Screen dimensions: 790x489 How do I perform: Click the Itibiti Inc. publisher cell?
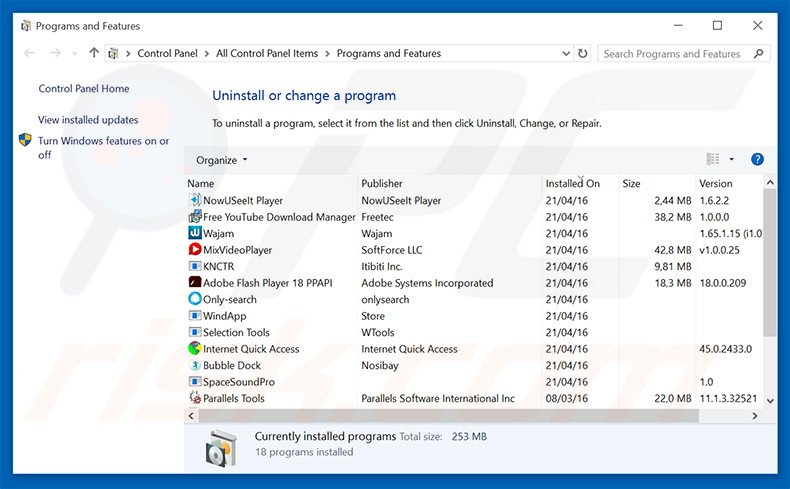coord(381,266)
